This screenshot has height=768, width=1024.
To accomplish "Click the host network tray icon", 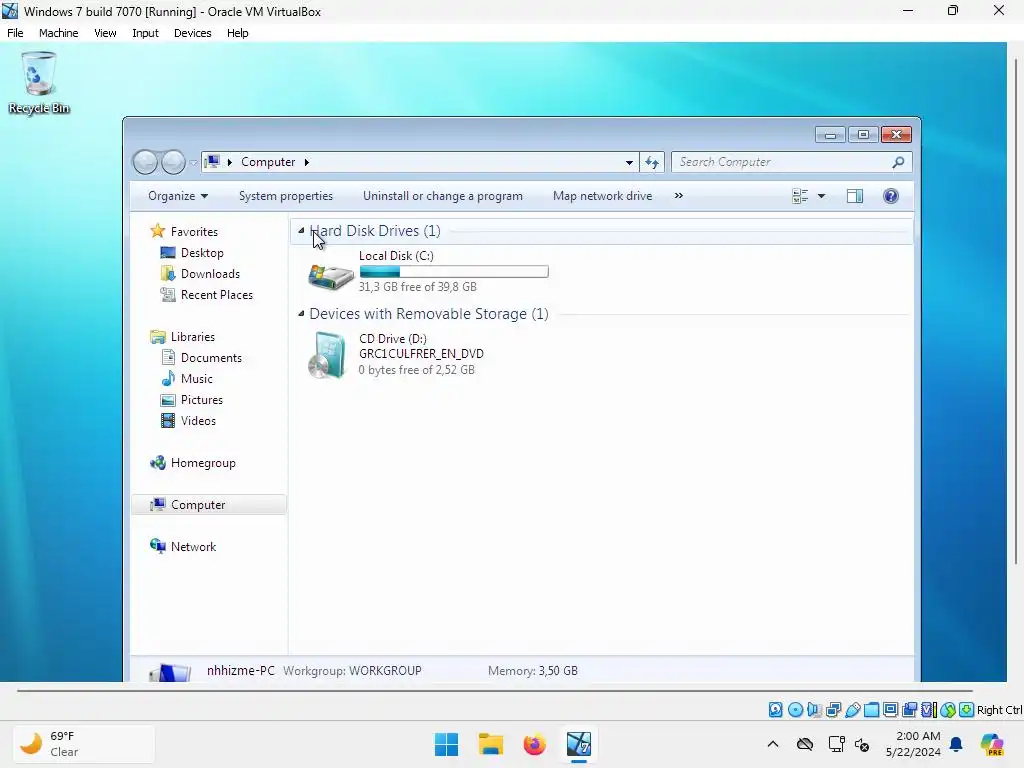I will 836,744.
